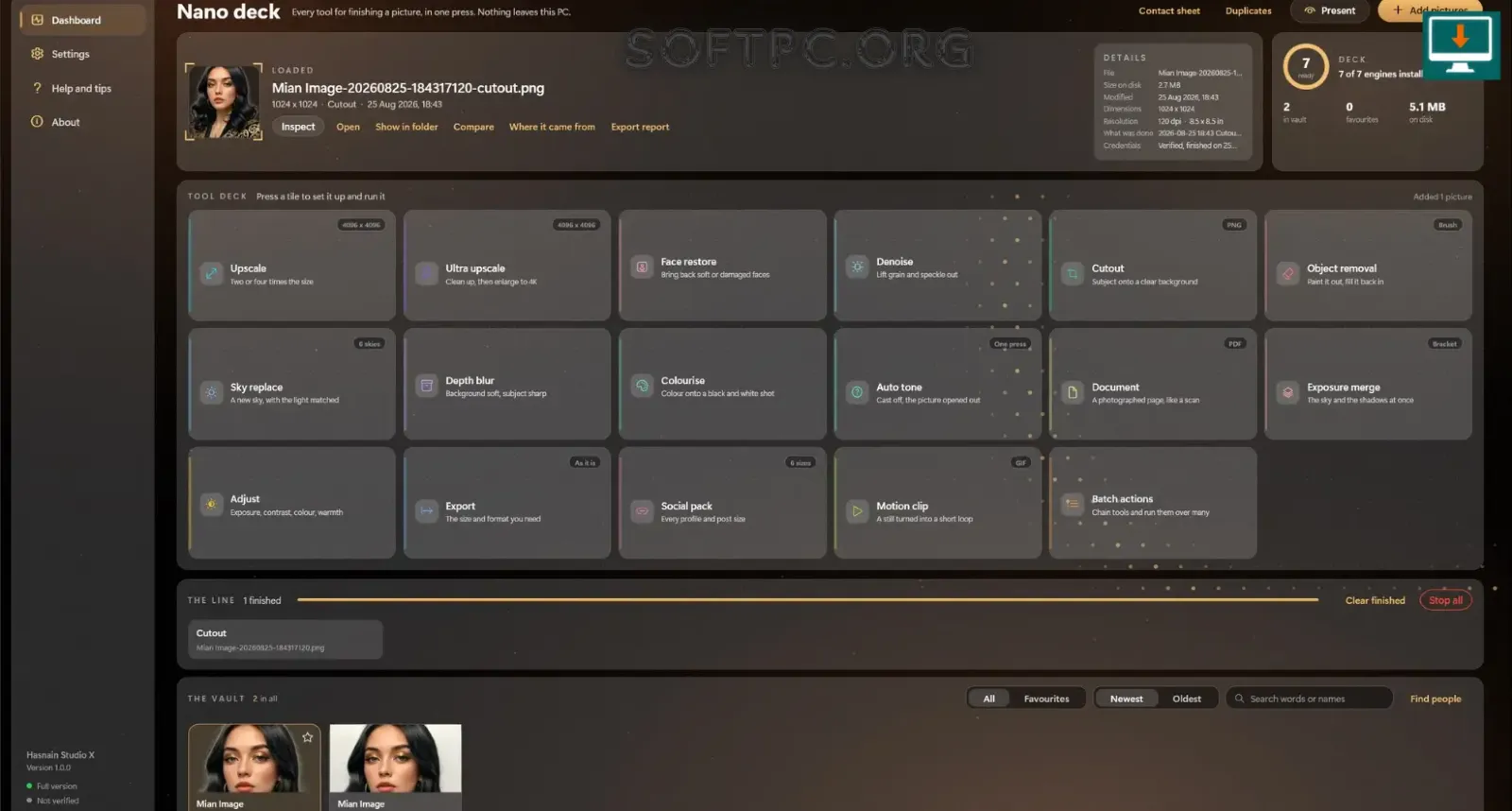The height and width of the screenshot is (811, 1512).
Task: Click the Motion clip play icon
Action: point(857,511)
